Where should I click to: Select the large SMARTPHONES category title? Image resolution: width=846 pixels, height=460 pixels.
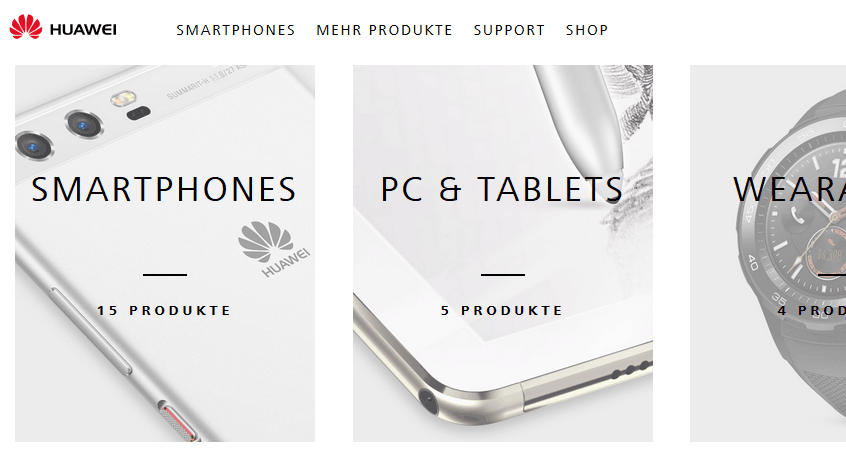[x=164, y=189]
